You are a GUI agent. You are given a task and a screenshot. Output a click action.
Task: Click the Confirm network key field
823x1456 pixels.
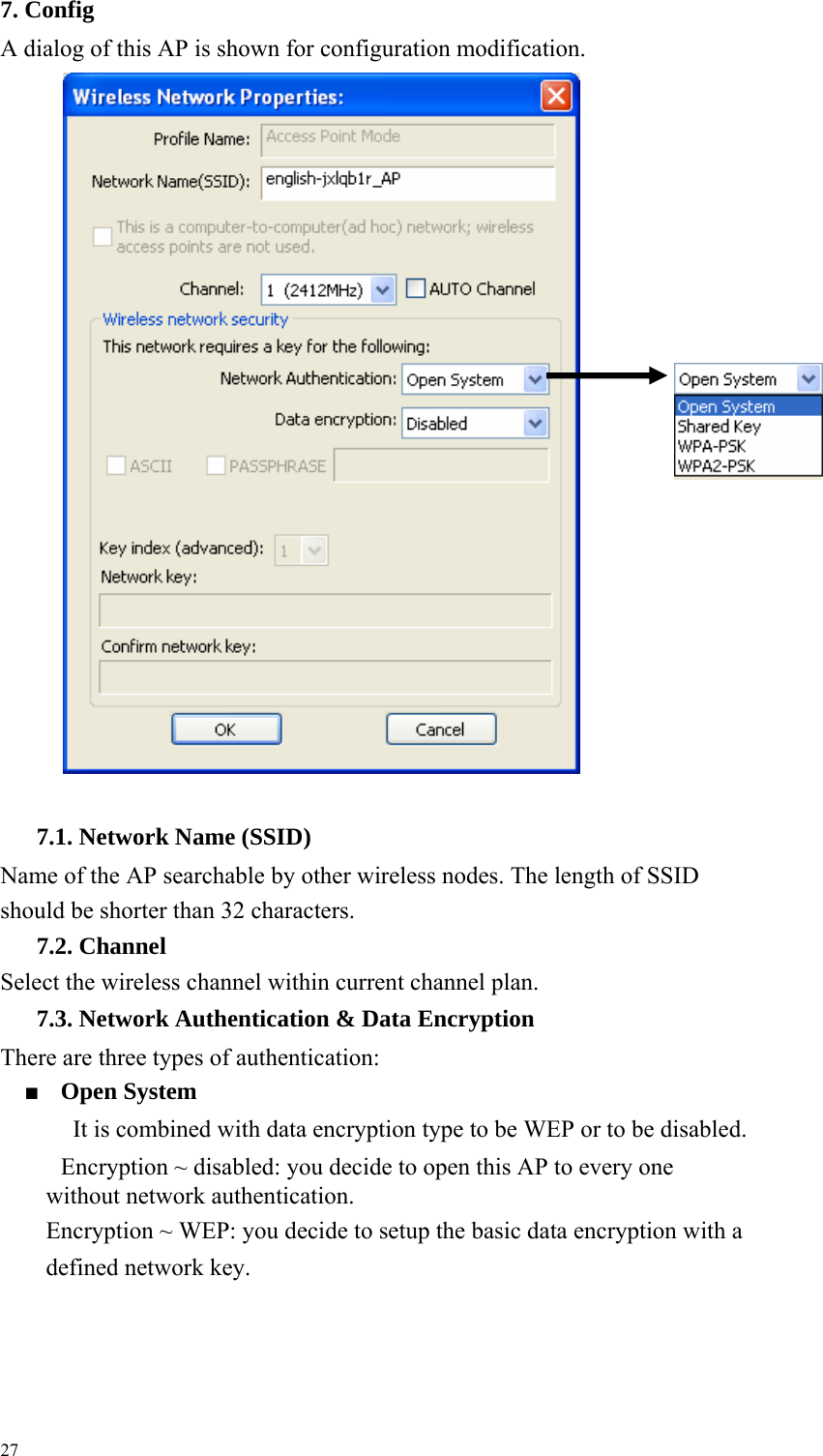click(326, 677)
